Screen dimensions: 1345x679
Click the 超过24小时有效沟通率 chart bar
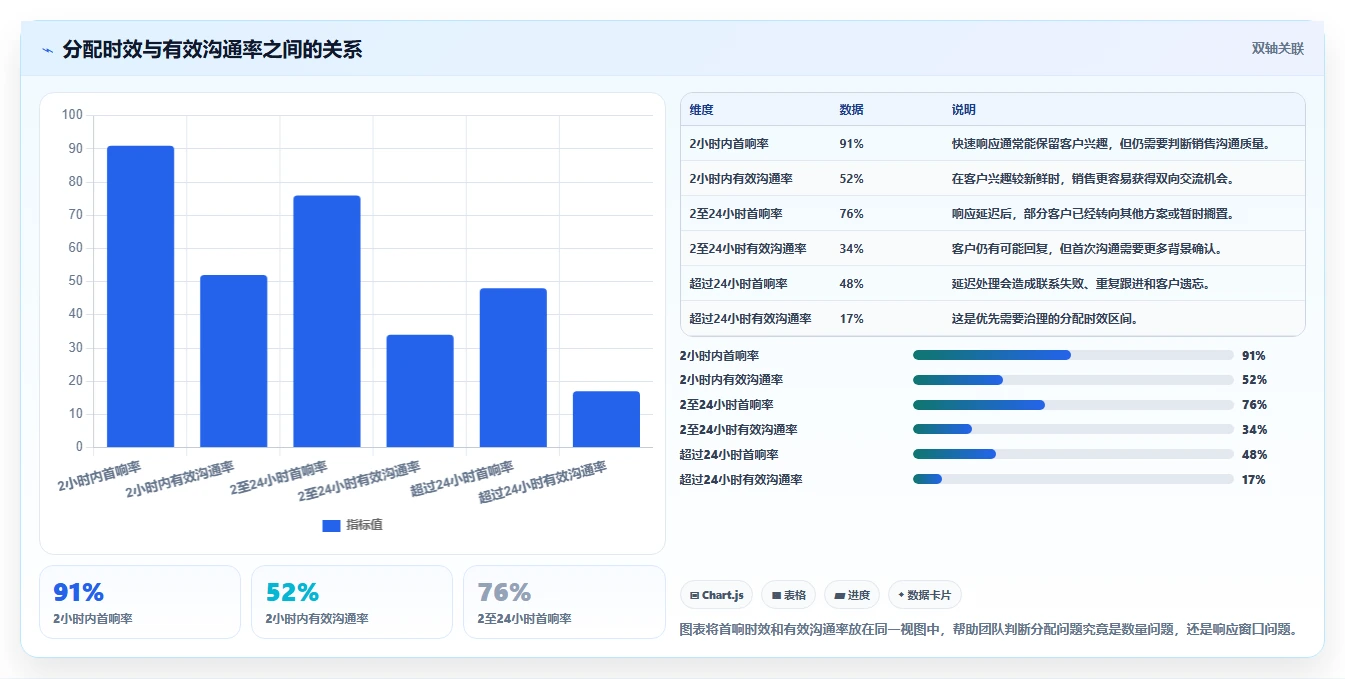606,419
